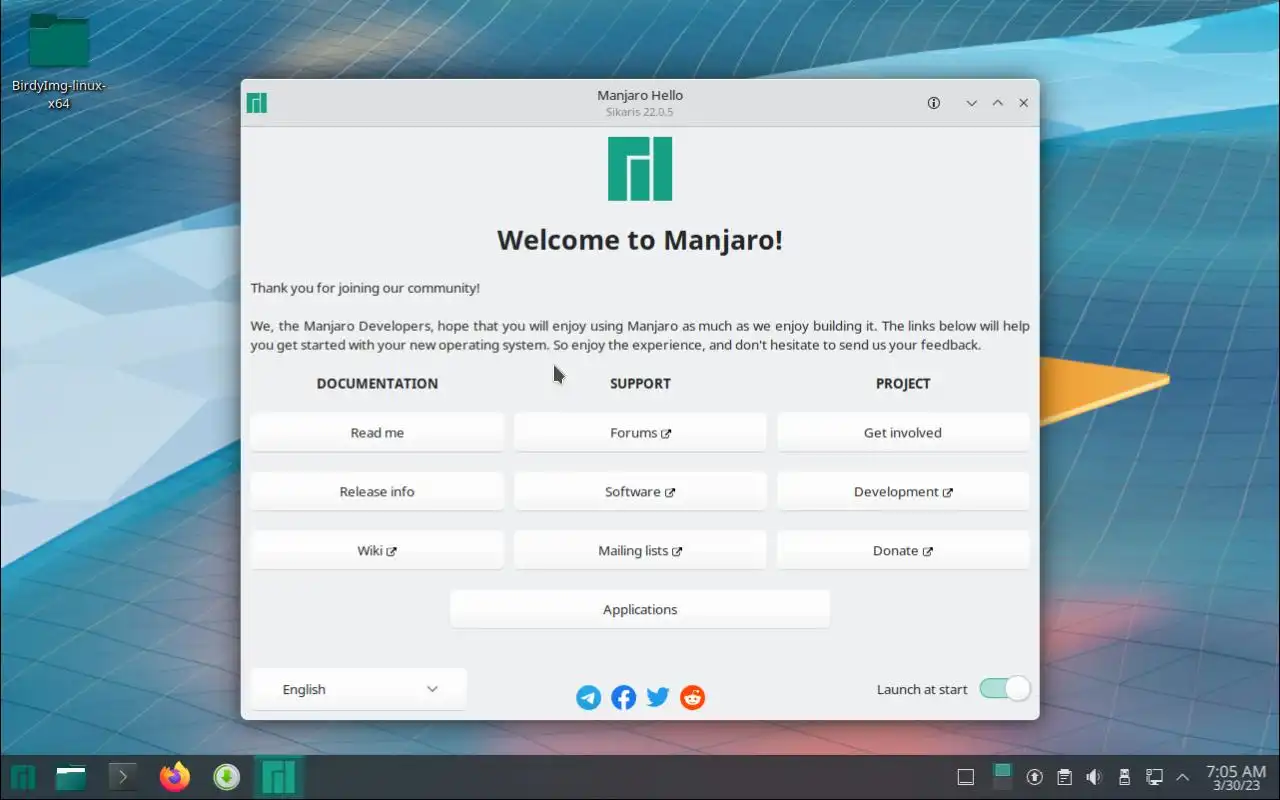Launch the terminal from the taskbar
Viewport: 1280px width, 800px height.
[x=122, y=777]
